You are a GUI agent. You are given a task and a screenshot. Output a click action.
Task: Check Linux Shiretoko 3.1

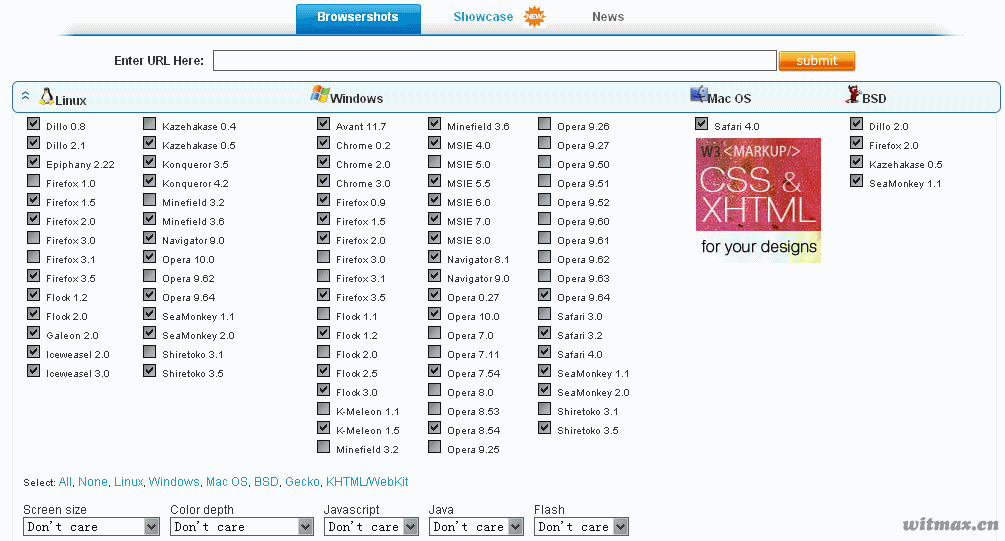149,351
